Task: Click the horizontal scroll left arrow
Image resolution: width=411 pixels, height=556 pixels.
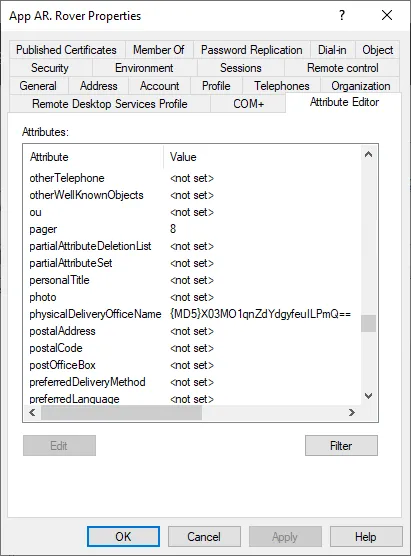Action: tap(32, 412)
